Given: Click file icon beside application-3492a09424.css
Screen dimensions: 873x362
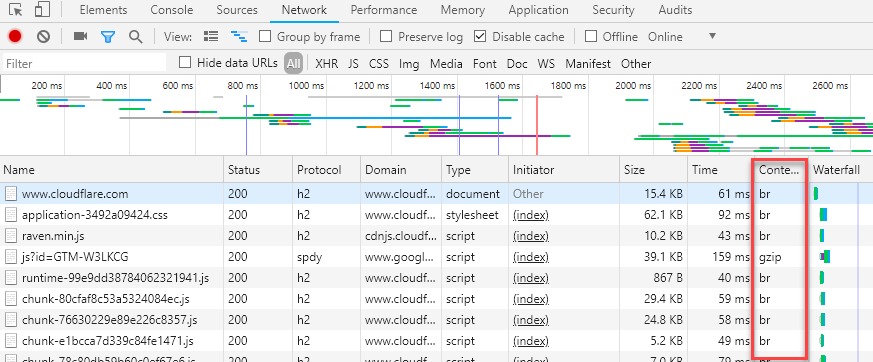Looking at the screenshot, I should tap(11, 215).
